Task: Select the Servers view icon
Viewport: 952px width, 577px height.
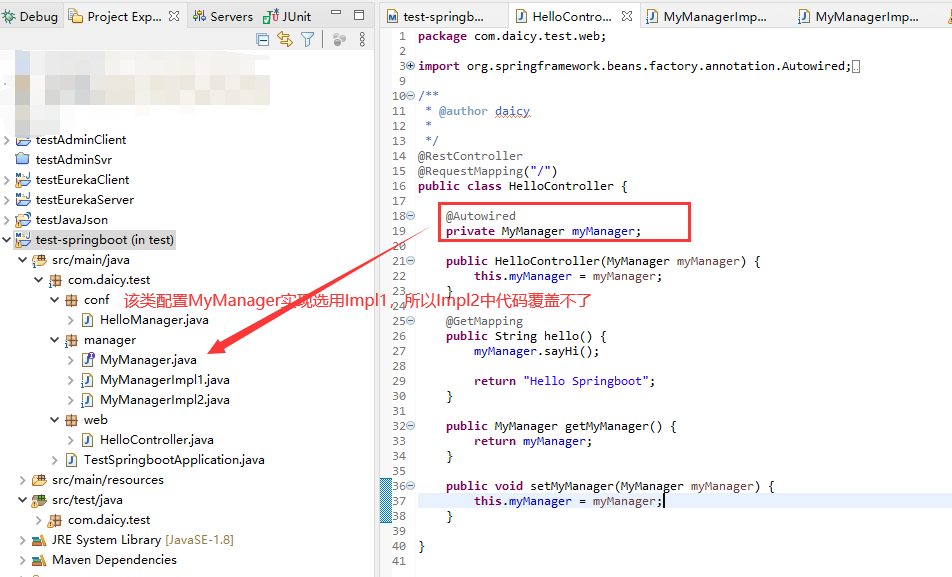Action: (200, 15)
